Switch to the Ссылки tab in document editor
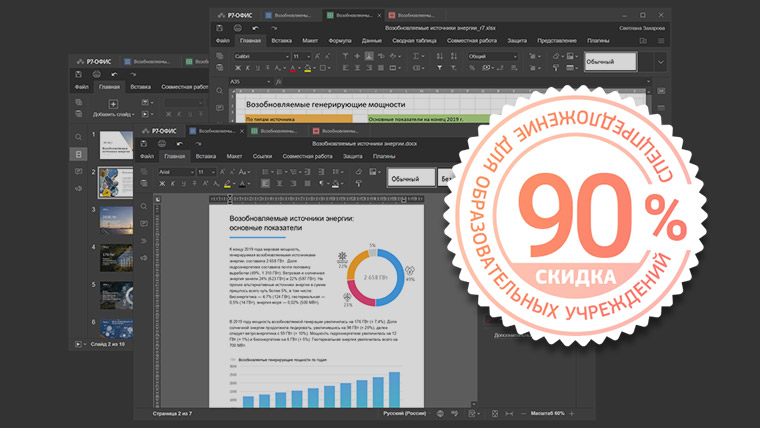This screenshot has height=428, width=760. (x=262, y=157)
